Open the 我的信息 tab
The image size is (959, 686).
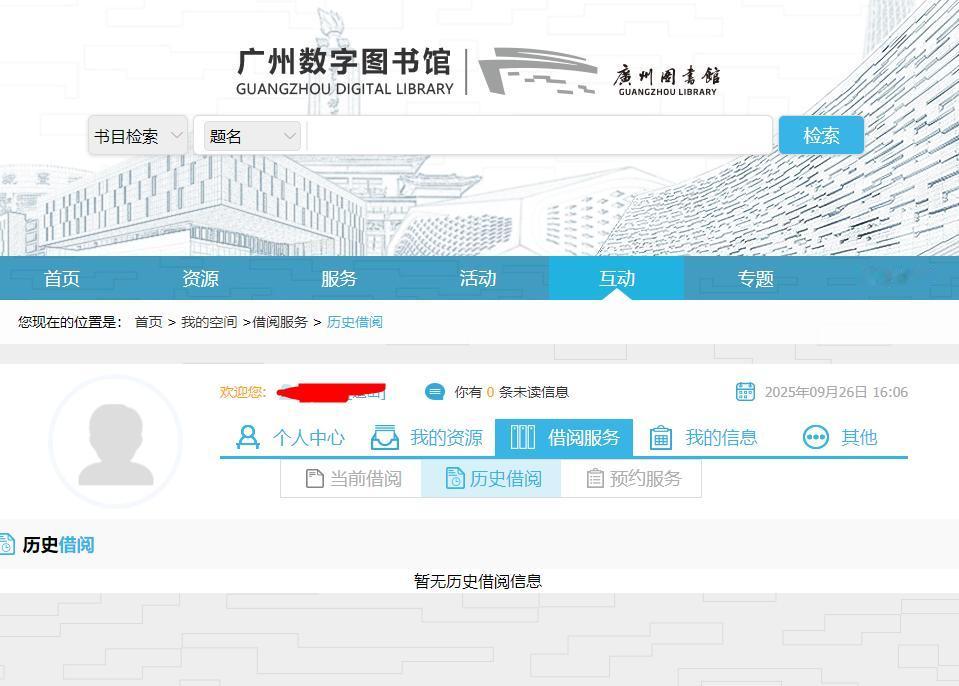pyautogui.click(x=703, y=438)
